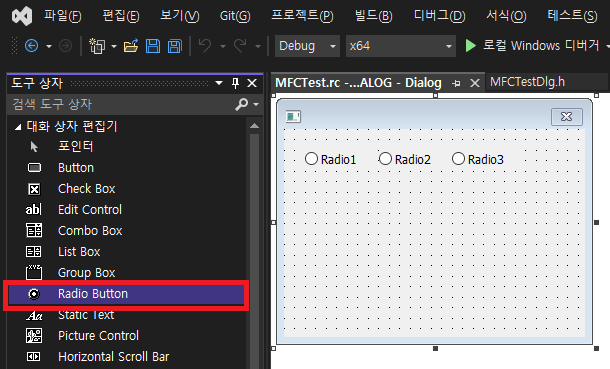Viewport: 610px width, 369px height.
Task: Pin the MFCTest.rc dialog tab
Action: 456,83
